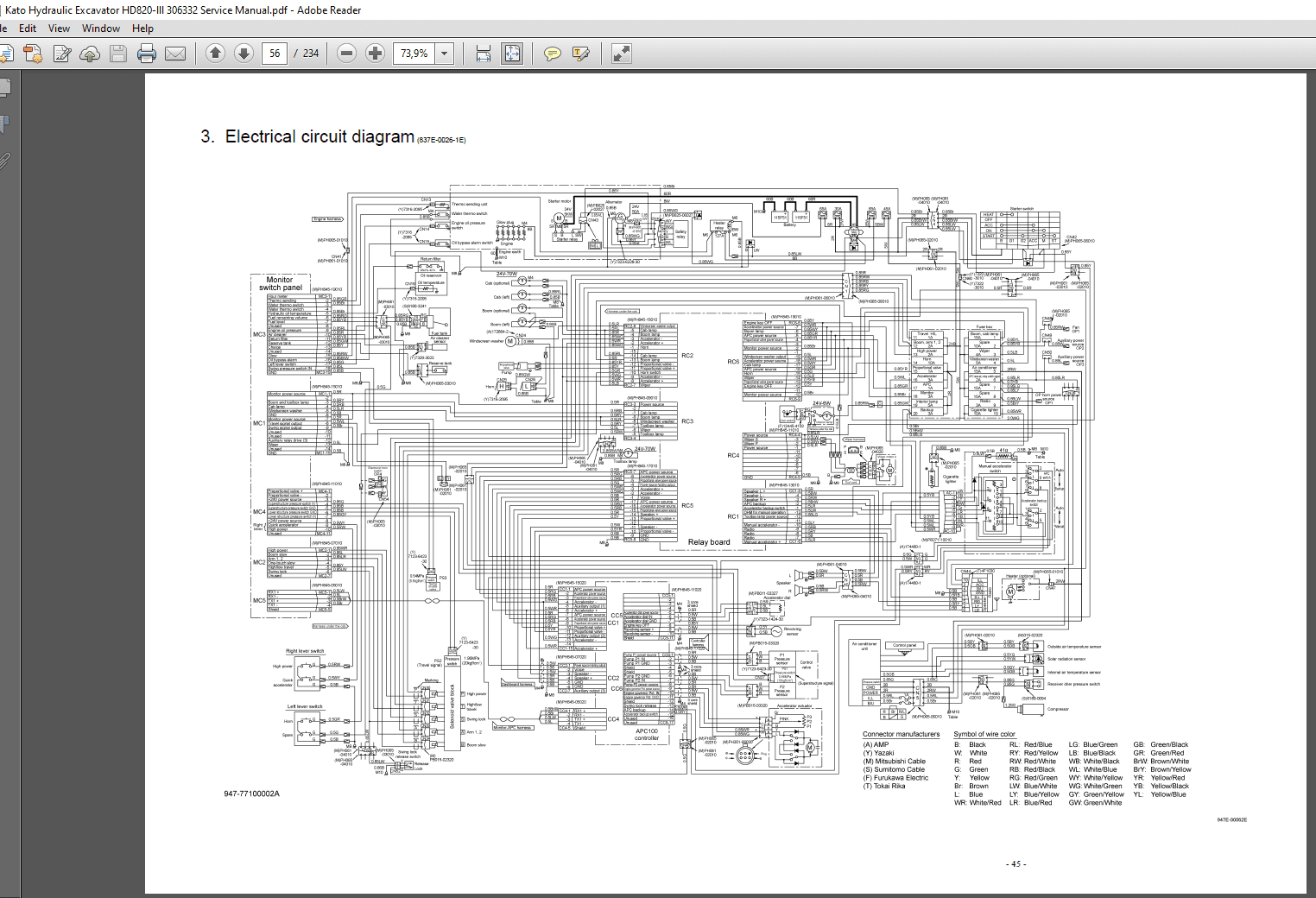Toggle fit one full page zoom
This screenshot has width=1316, height=898.
511,53
